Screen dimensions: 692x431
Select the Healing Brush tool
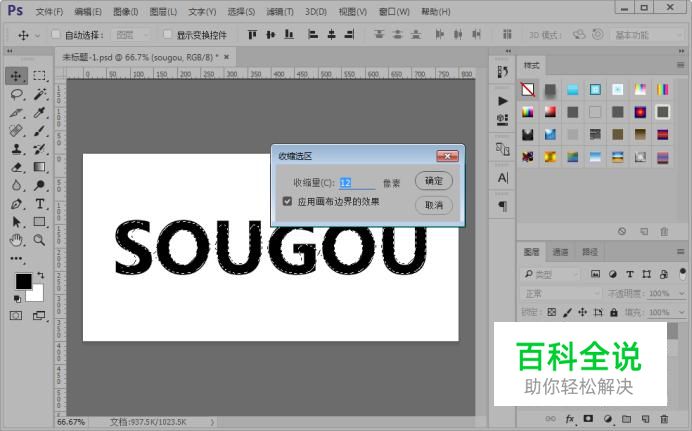(16, 131)
